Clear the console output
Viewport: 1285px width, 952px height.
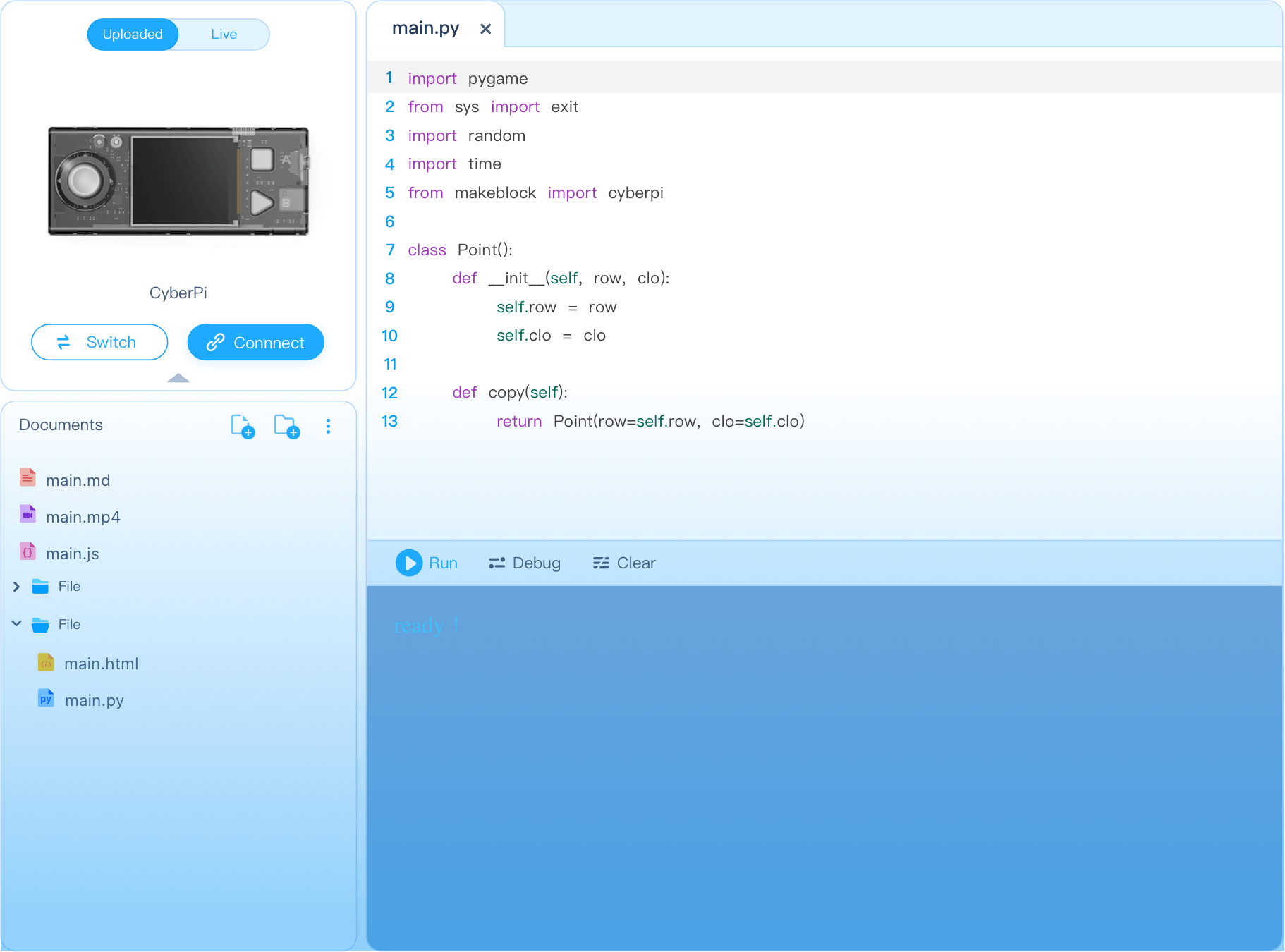(x=624, y=563)
